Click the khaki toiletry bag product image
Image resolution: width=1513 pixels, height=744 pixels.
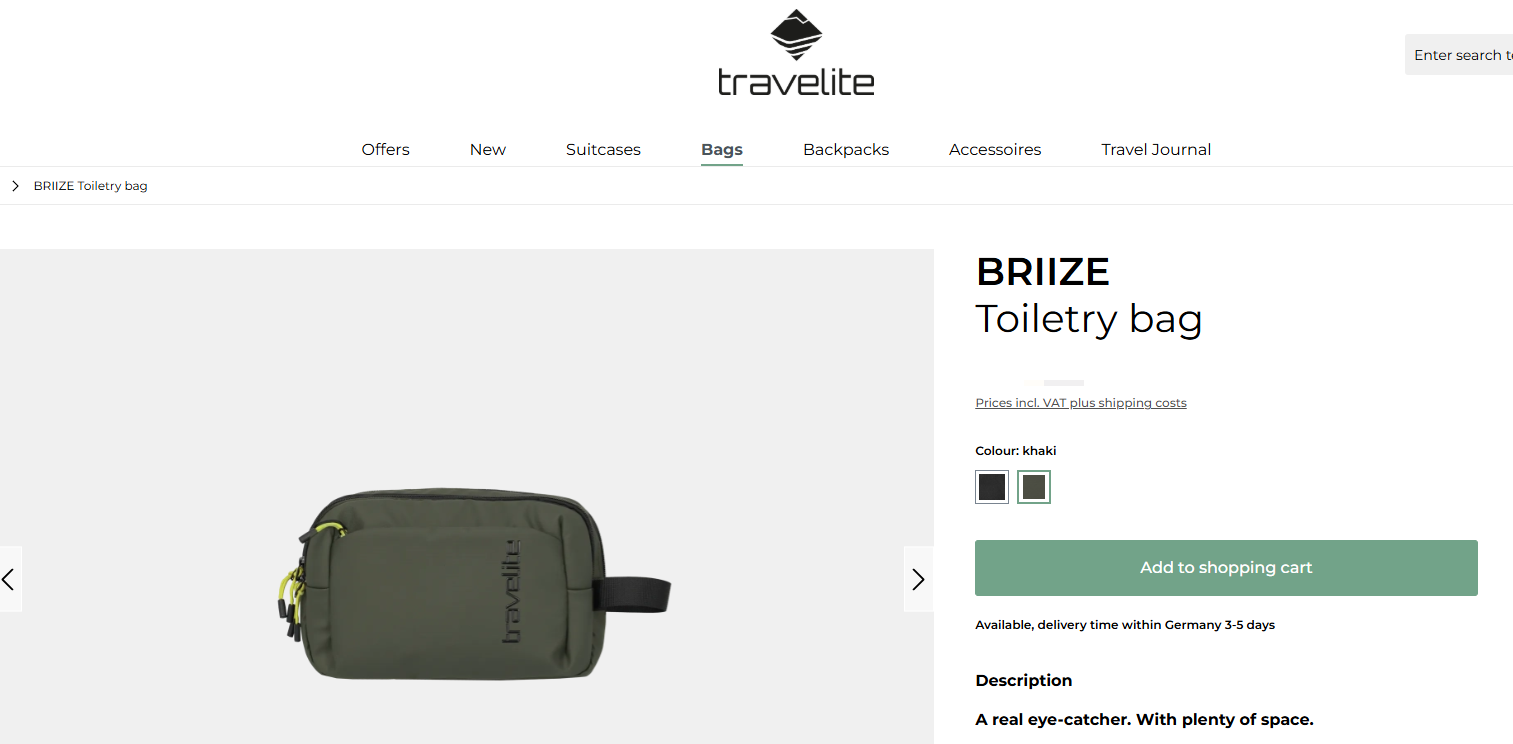click(472, 585)
